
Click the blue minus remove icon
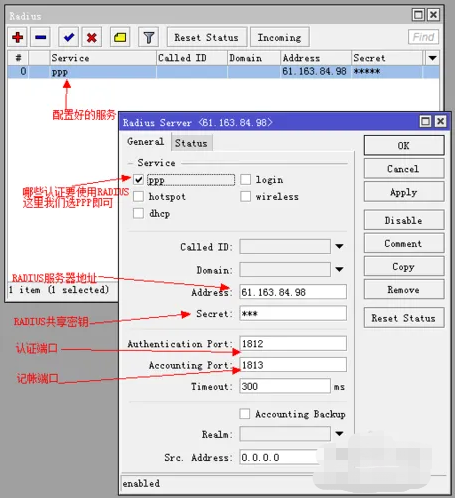click(x=41, y=37)
